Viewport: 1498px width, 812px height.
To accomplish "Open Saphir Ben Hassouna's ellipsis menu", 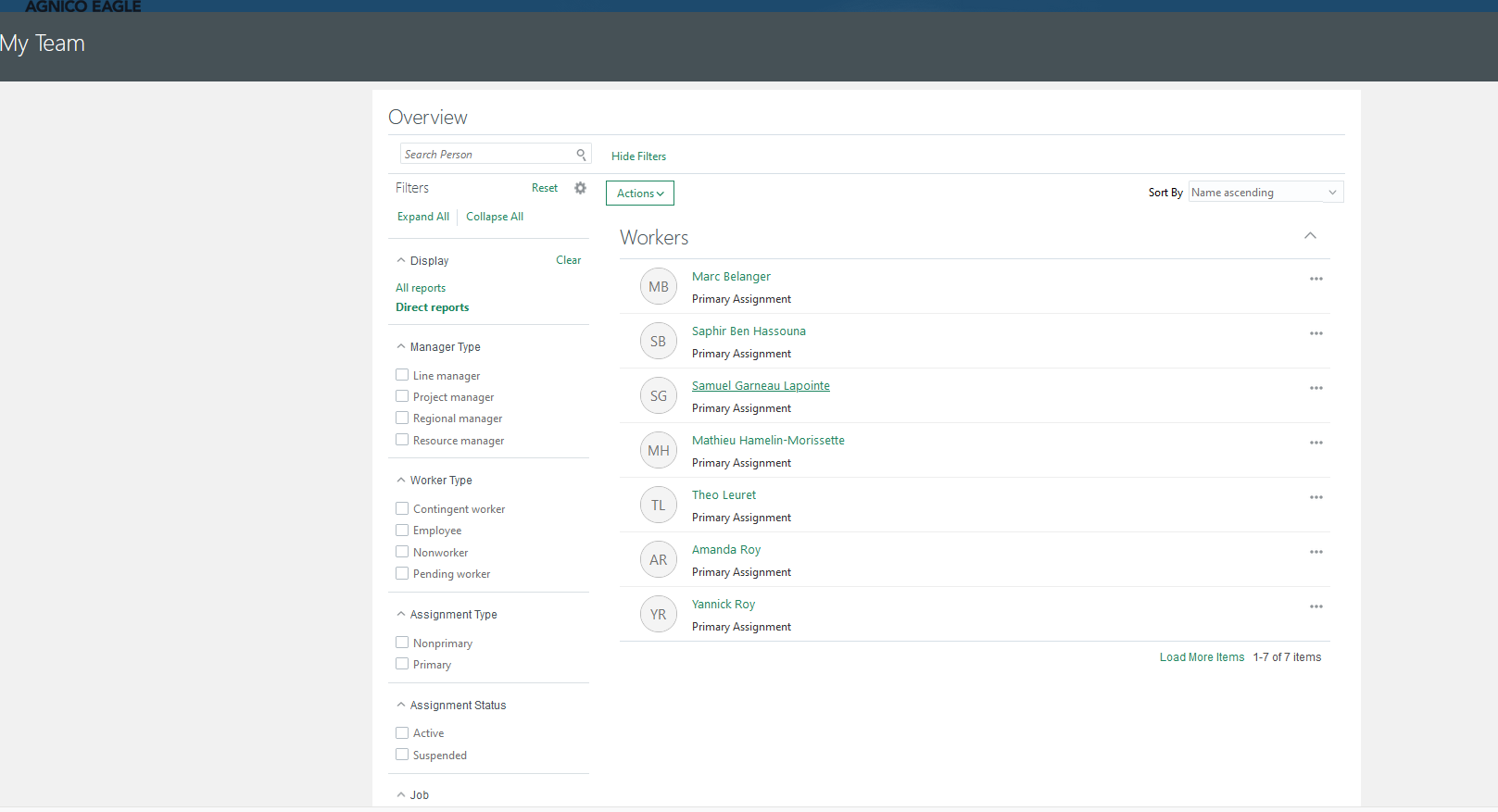I will [x=1315, y=333].
